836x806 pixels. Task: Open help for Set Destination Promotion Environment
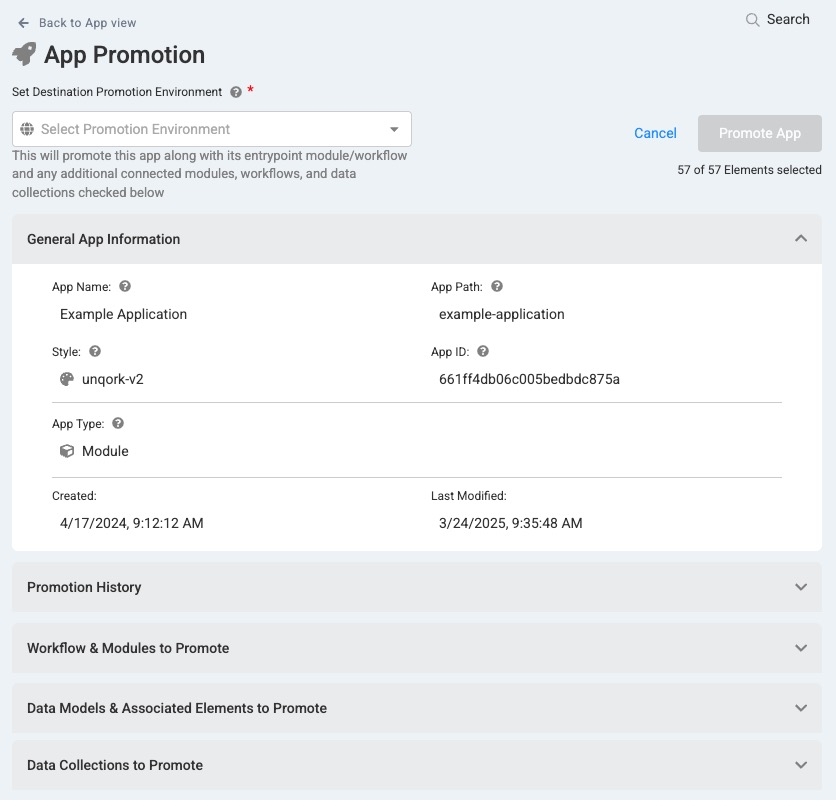[x=236, y=92]
